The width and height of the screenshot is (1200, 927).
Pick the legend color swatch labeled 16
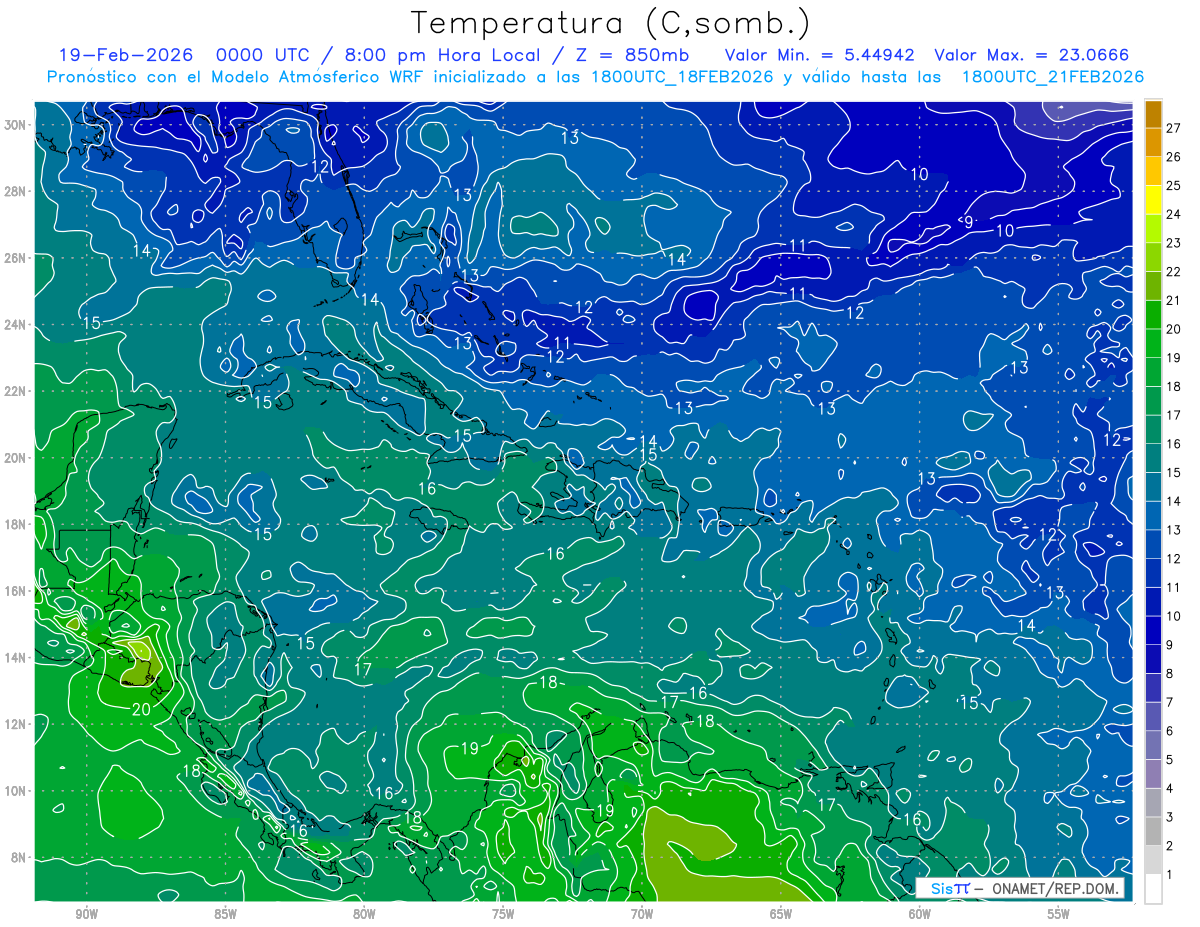[x=1154, y=429]
